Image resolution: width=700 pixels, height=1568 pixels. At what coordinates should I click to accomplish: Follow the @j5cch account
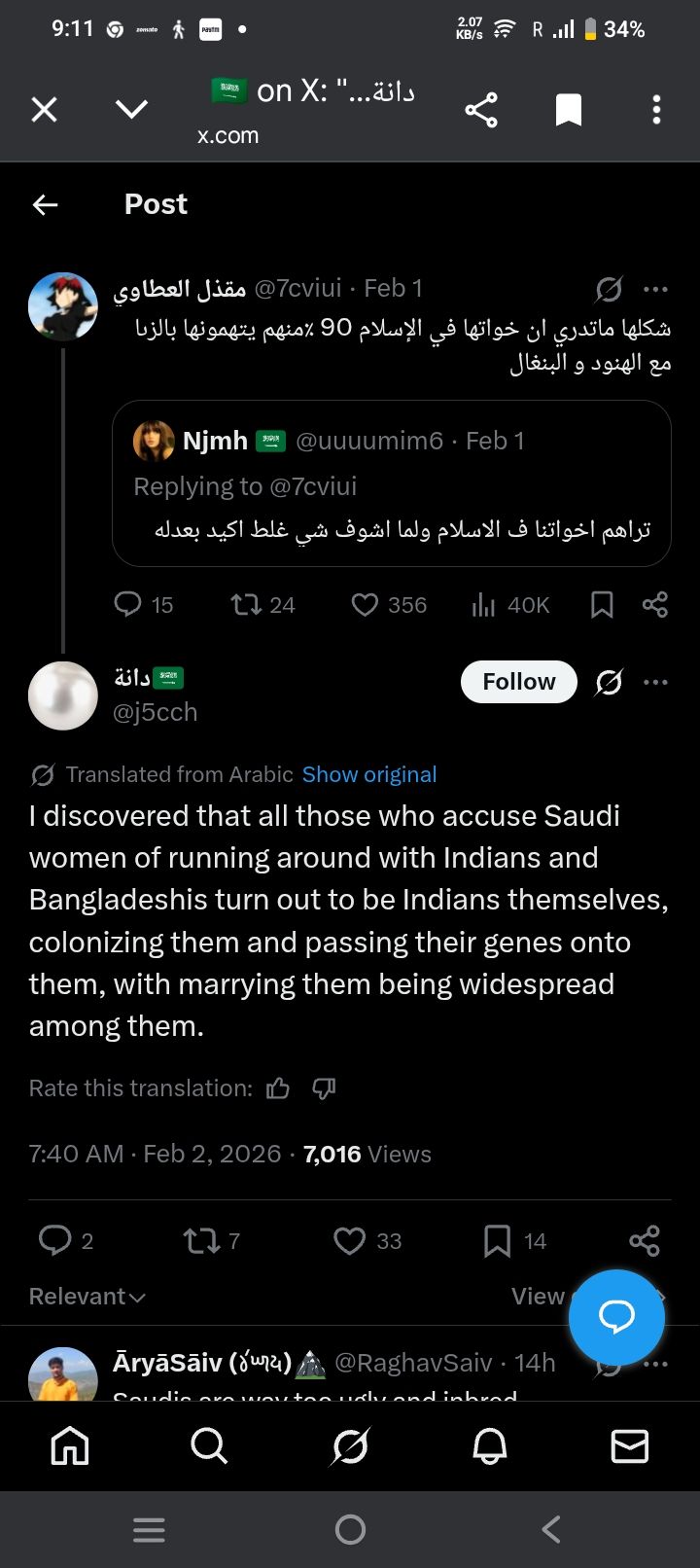[518, 682]
